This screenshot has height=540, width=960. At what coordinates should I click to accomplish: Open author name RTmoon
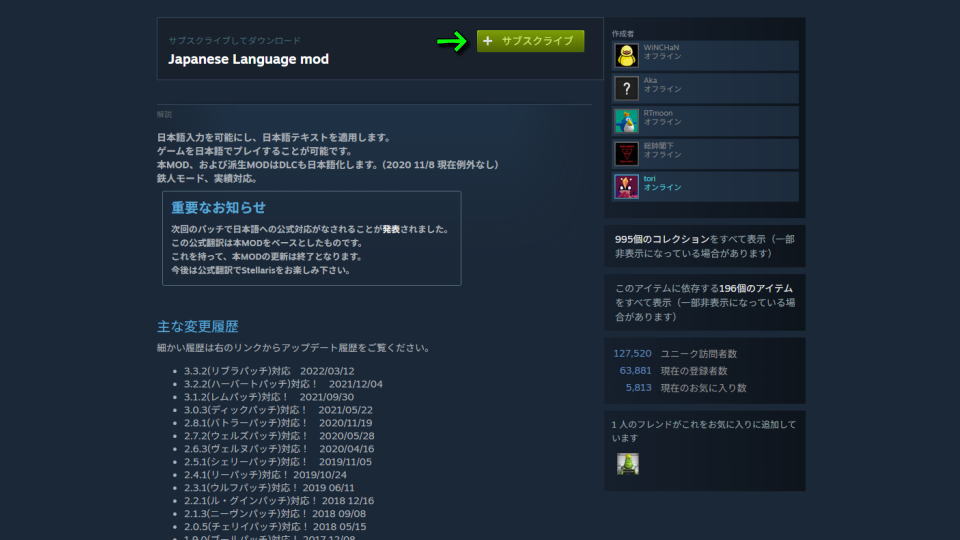pos(658,113)
